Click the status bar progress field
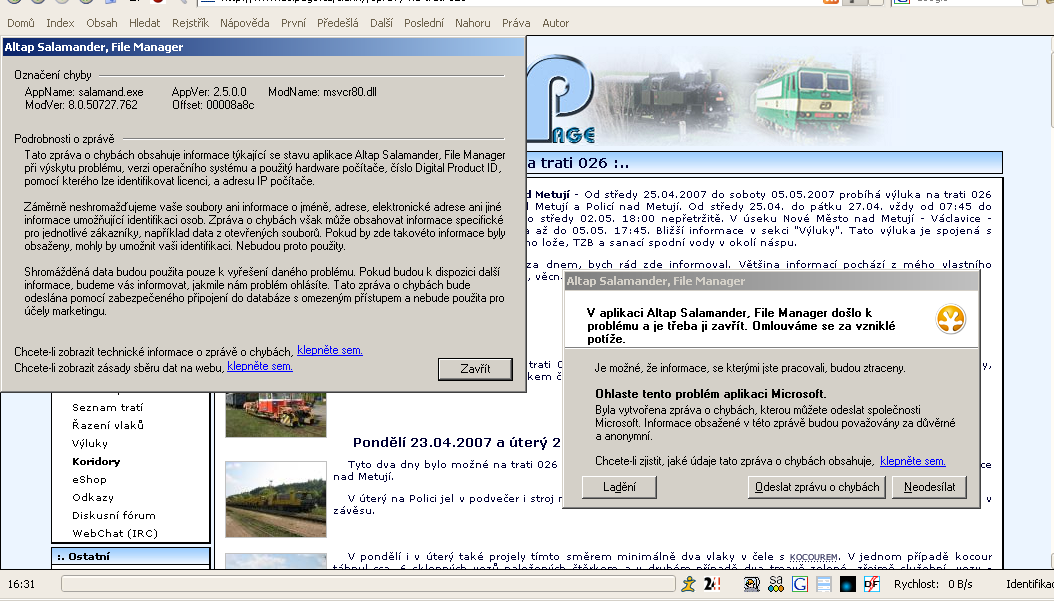The height and width of the screenshot is (601, 1054). [368, 584]
